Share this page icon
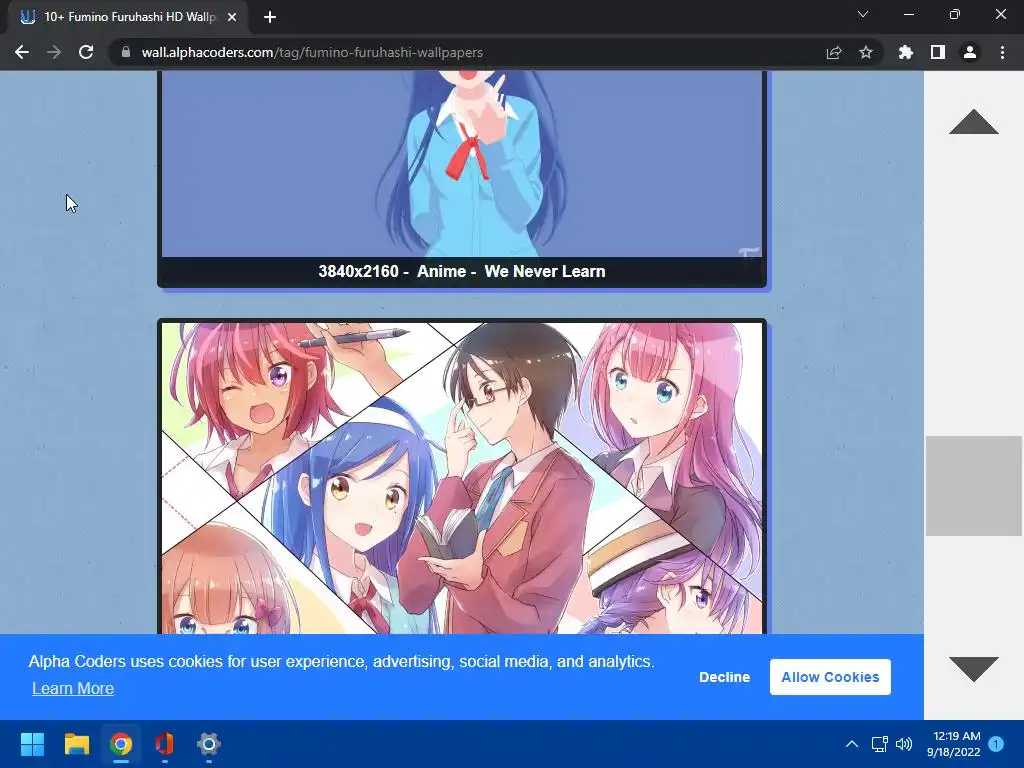The height and width of the screenshot is (768, 1024). pos(834,52)
